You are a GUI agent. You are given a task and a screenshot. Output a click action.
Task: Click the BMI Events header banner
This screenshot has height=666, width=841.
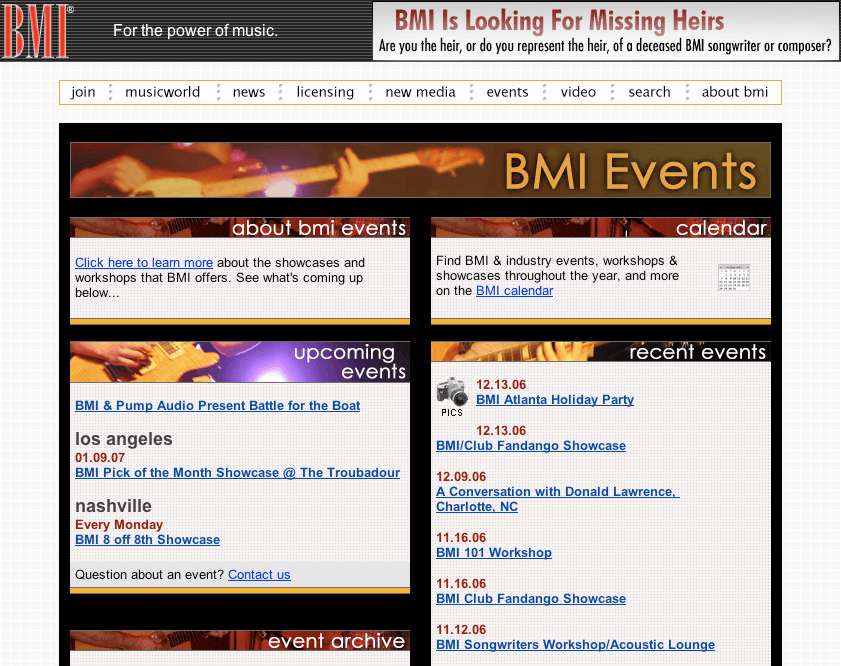tap(420, 170)
